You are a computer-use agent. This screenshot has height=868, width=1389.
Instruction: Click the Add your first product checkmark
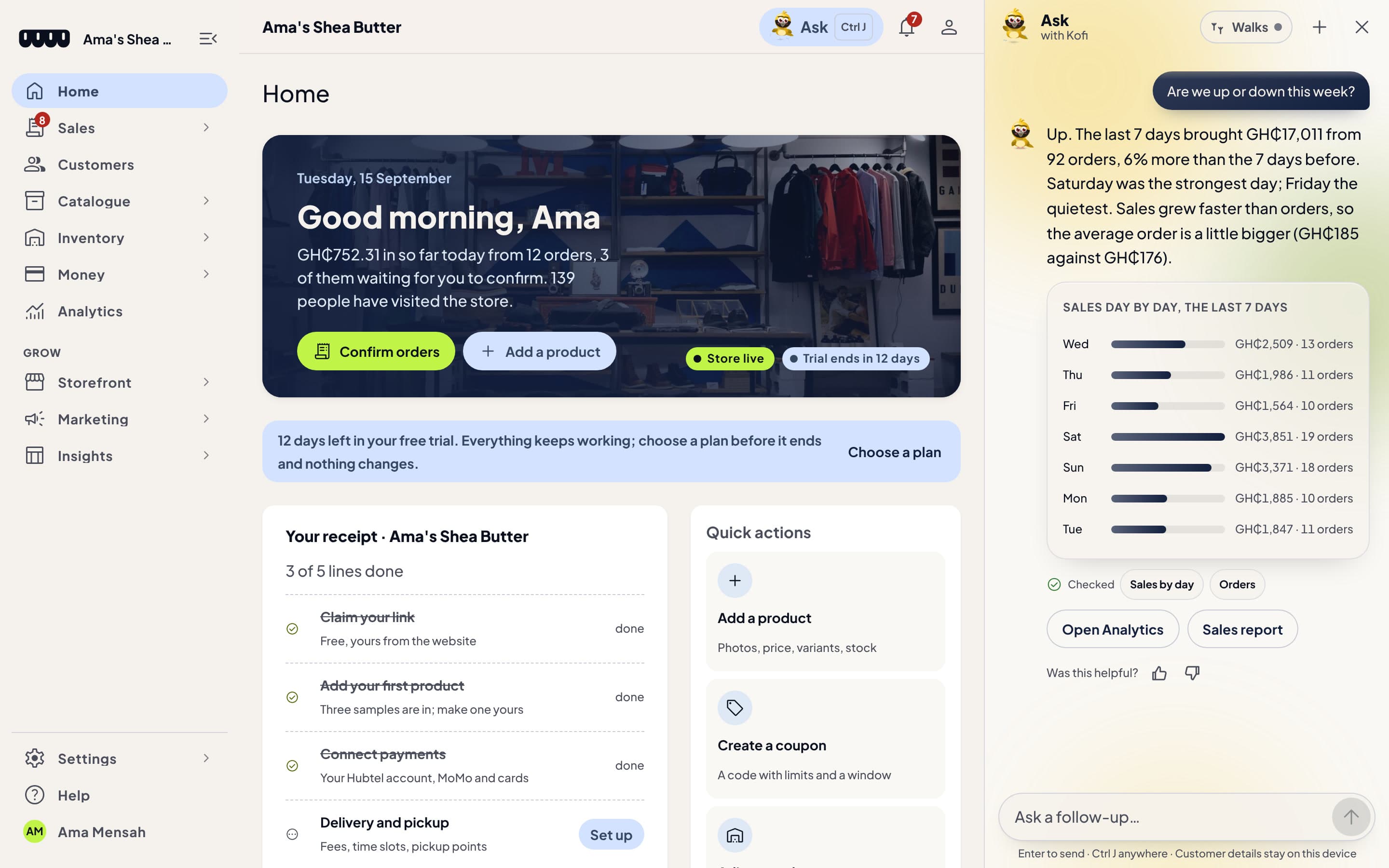pyautogui.click(x=292, y=697)
